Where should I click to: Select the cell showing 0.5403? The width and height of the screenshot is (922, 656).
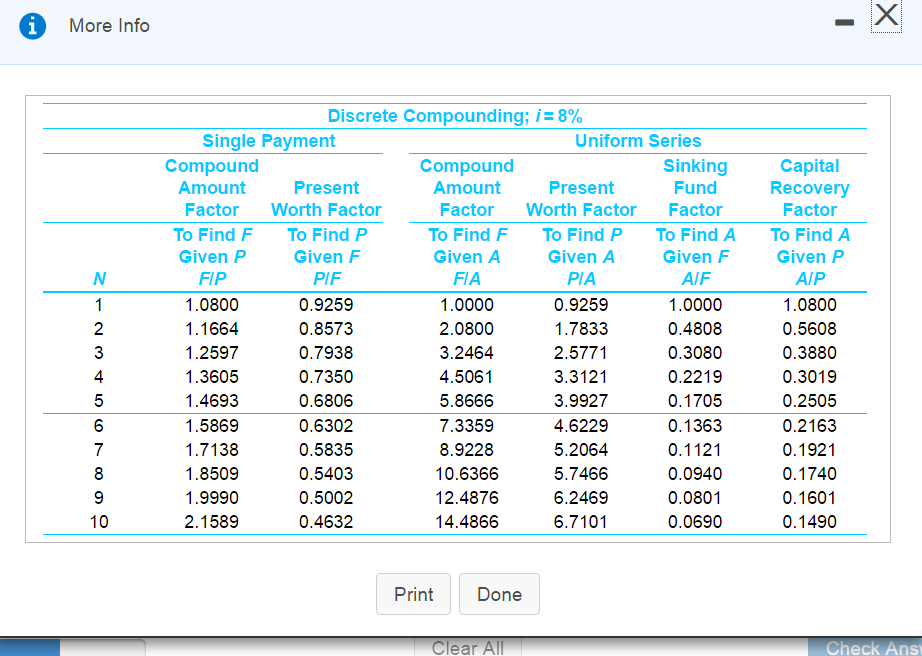click(x=326, y=474)
